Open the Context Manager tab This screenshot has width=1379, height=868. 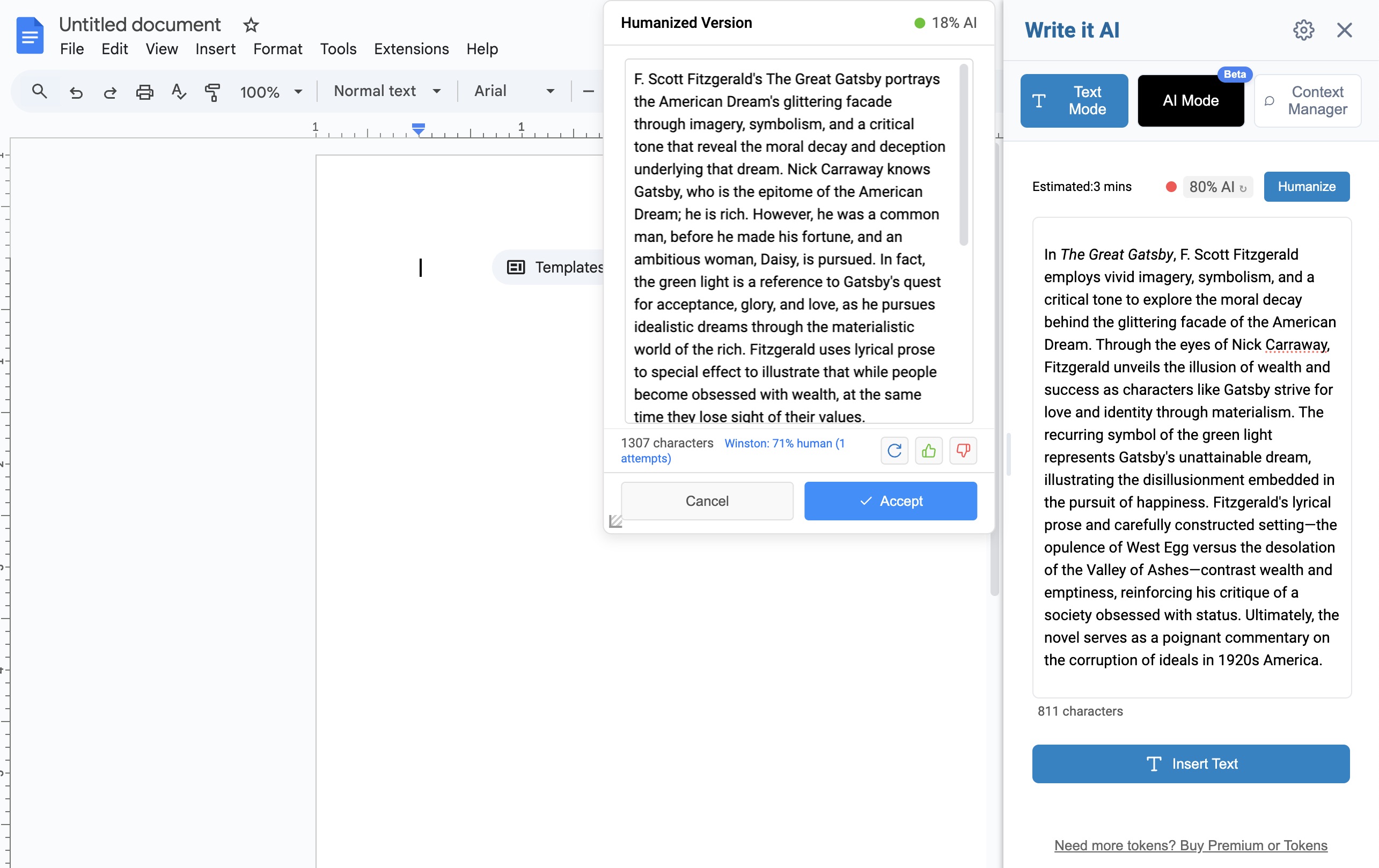pos(1308,101)
